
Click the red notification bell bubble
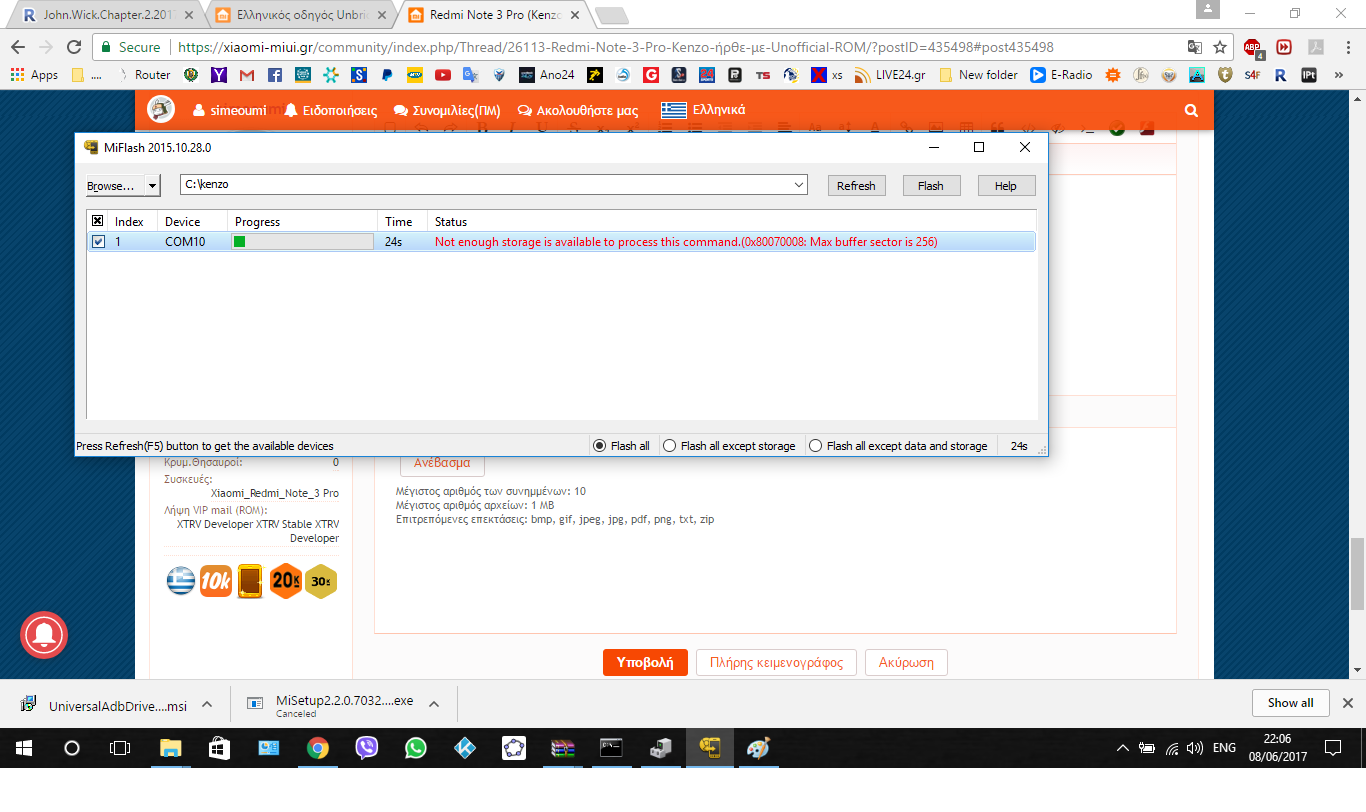tap(44, 633)
